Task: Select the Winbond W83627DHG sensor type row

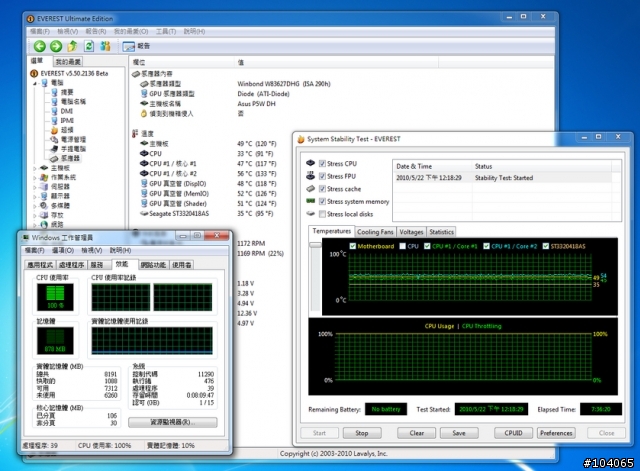Action: [x=235, y=84]
